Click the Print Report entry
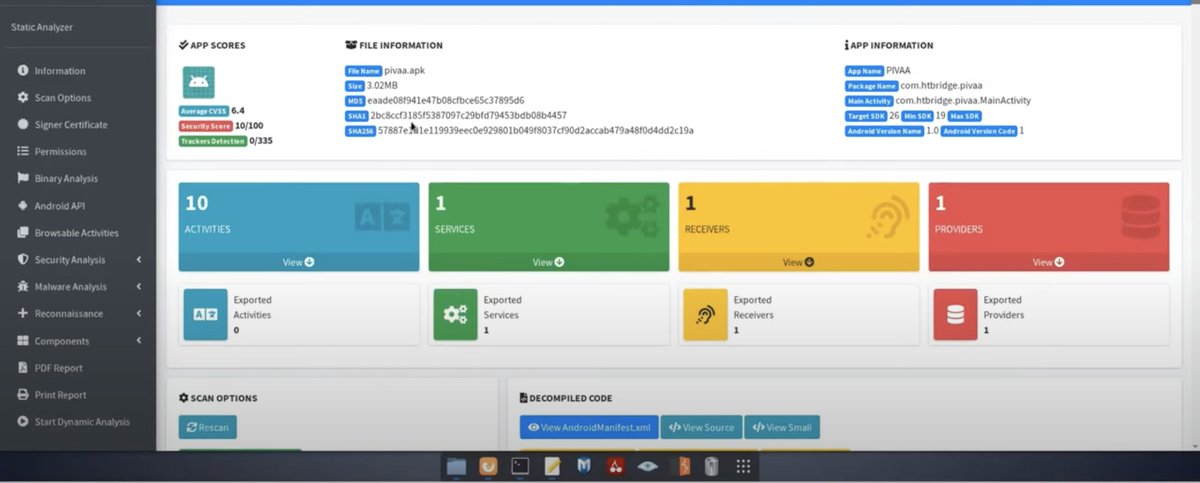The width and height of the screenshot is (1200, 483). 60,395
